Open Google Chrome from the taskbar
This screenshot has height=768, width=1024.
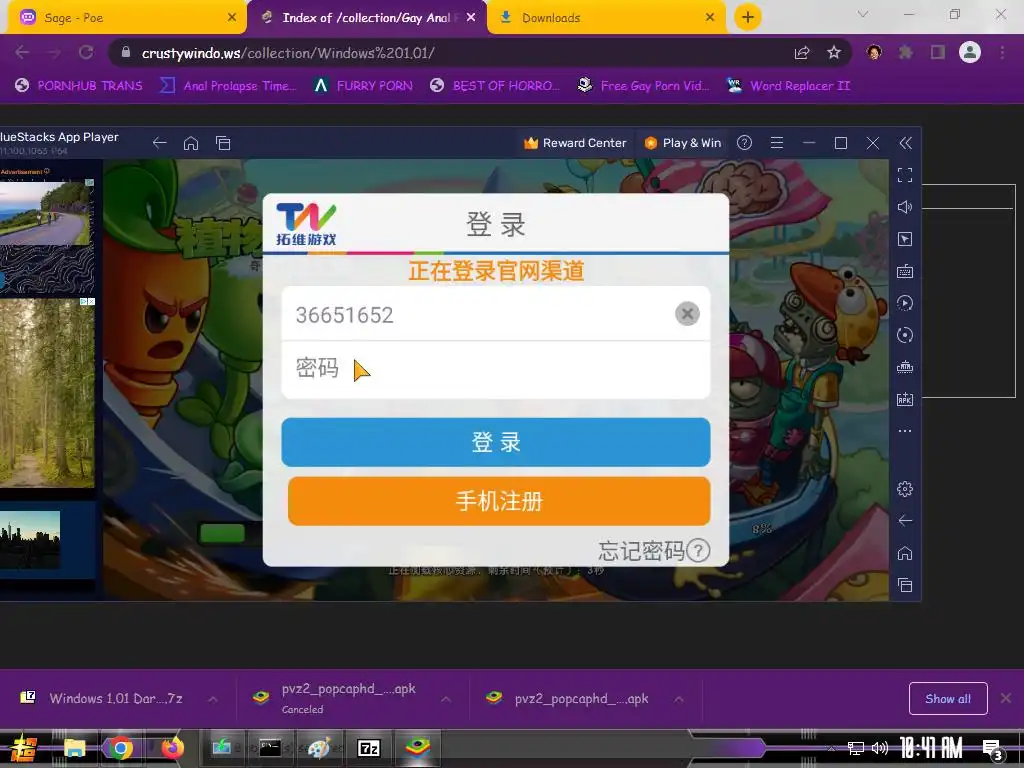click(121, 748)
